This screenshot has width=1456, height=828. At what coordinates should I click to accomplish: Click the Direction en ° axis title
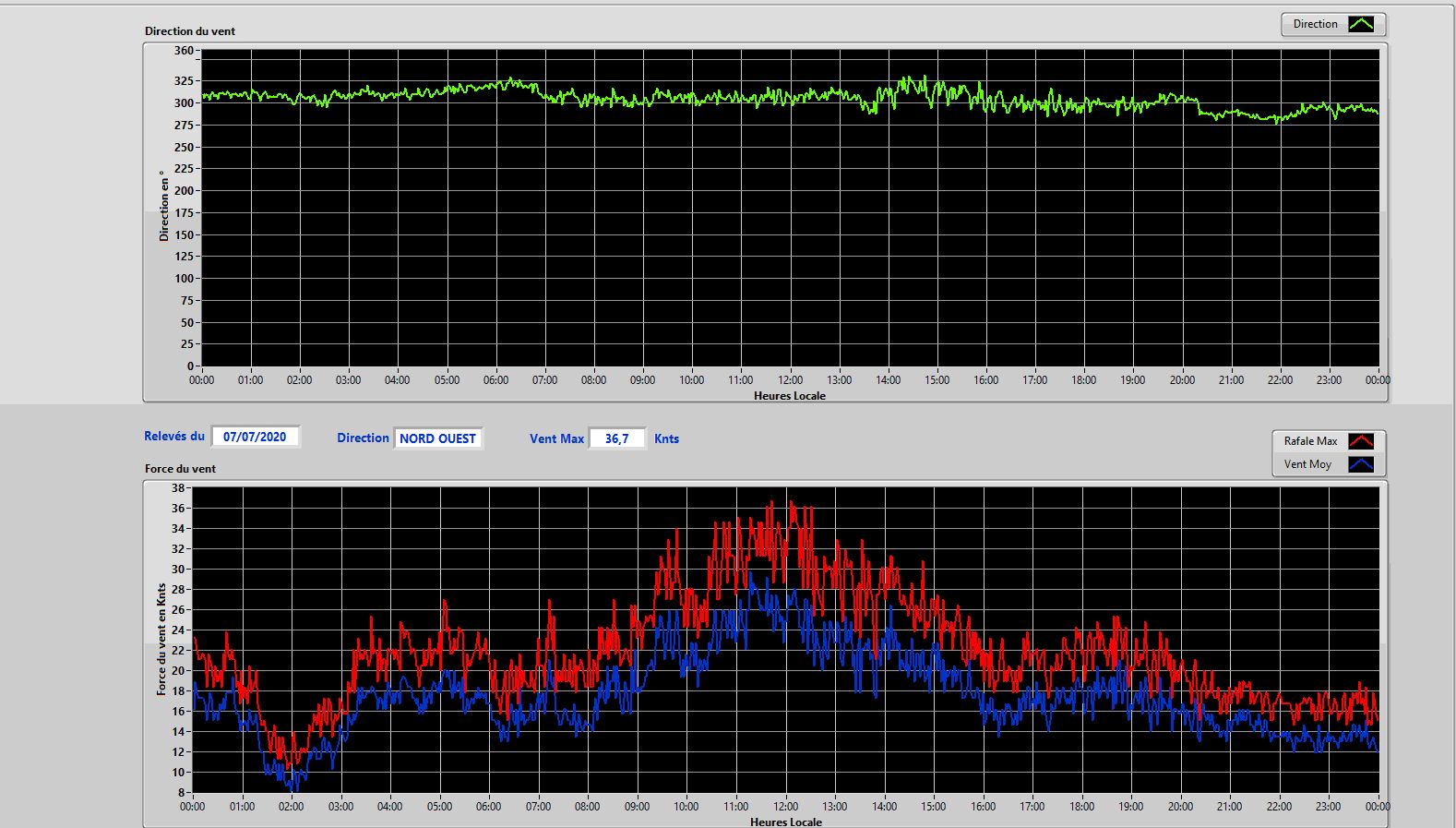pyautogui.click(x=164, y=206)
